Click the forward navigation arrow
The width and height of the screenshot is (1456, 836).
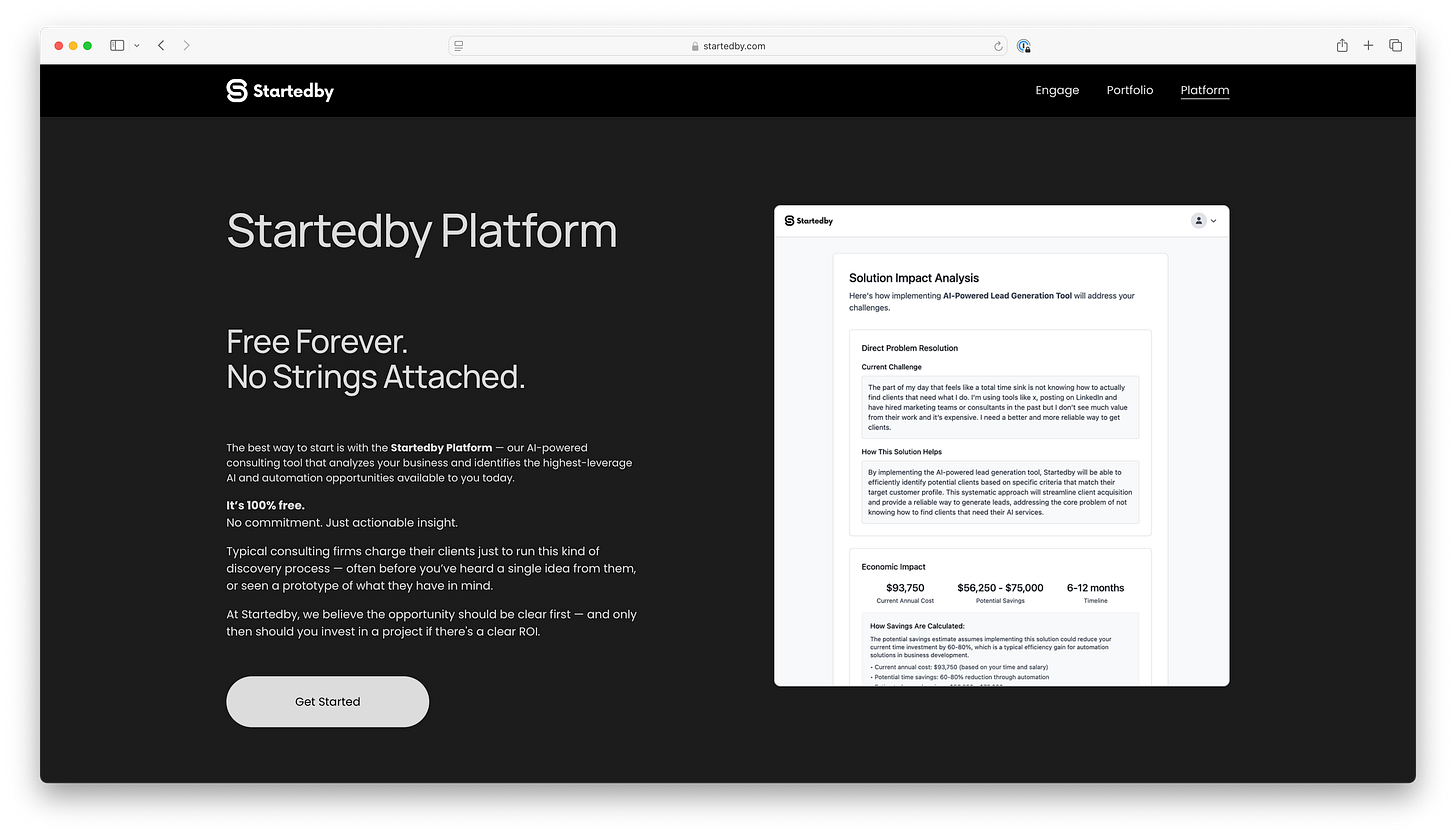click(186, 45)
